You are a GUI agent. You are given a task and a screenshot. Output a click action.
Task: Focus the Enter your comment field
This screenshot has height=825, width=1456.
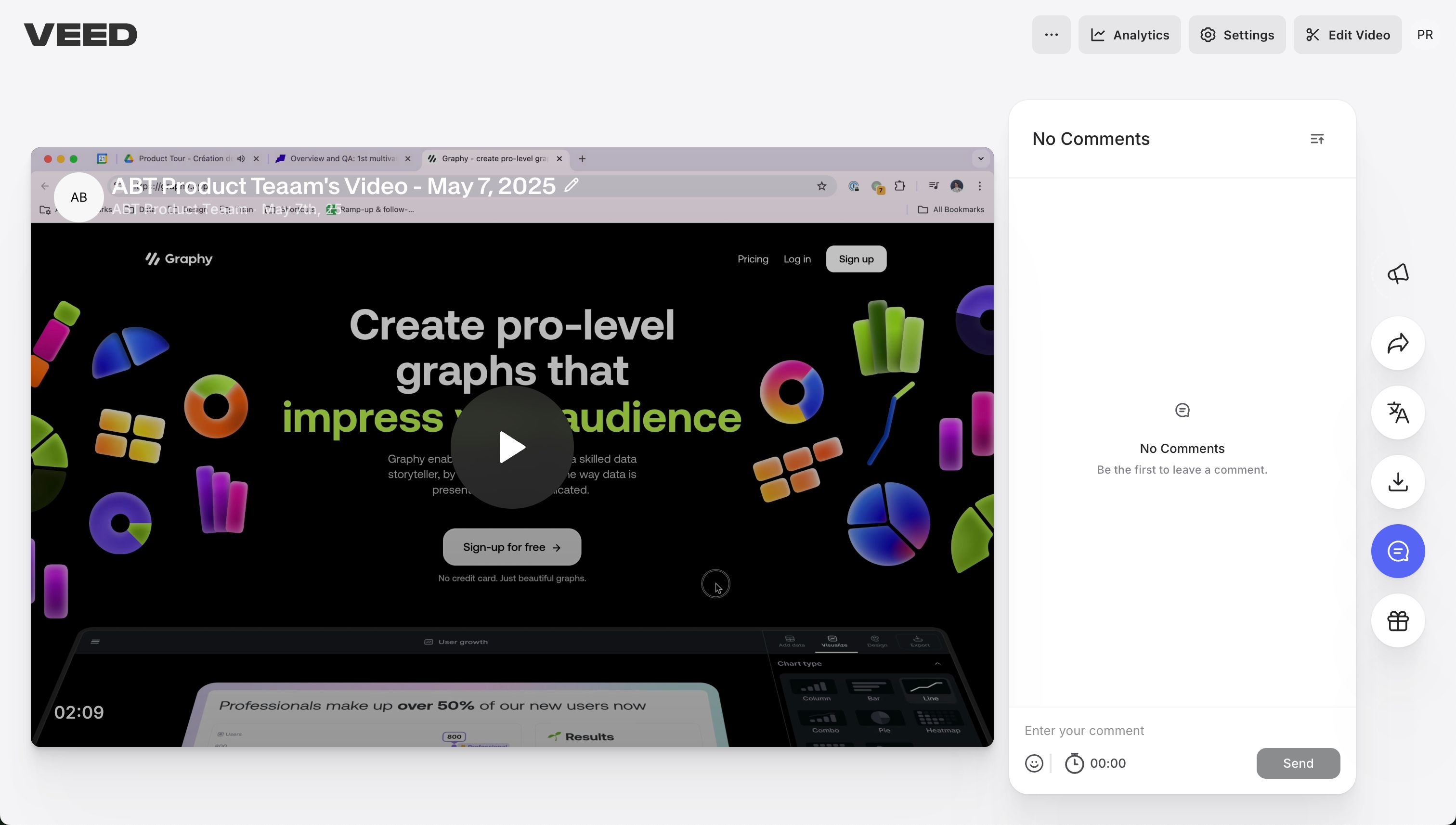[1182, 730]
